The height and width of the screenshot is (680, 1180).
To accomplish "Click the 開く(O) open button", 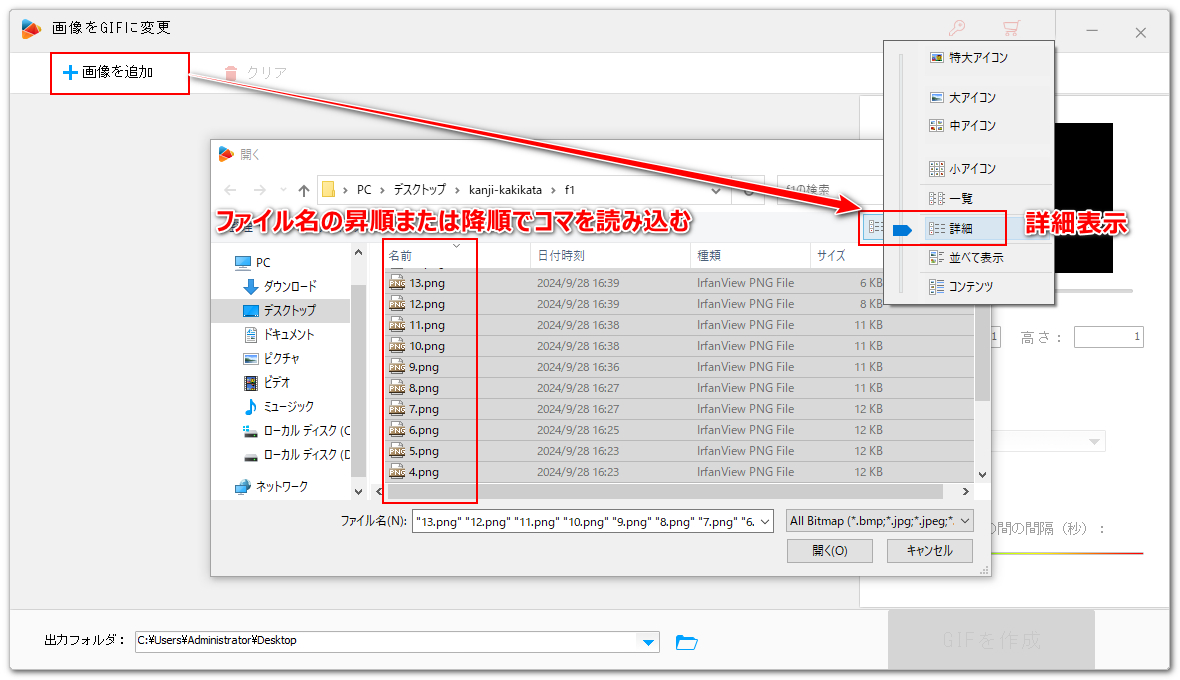I will [x=829, y=551].
